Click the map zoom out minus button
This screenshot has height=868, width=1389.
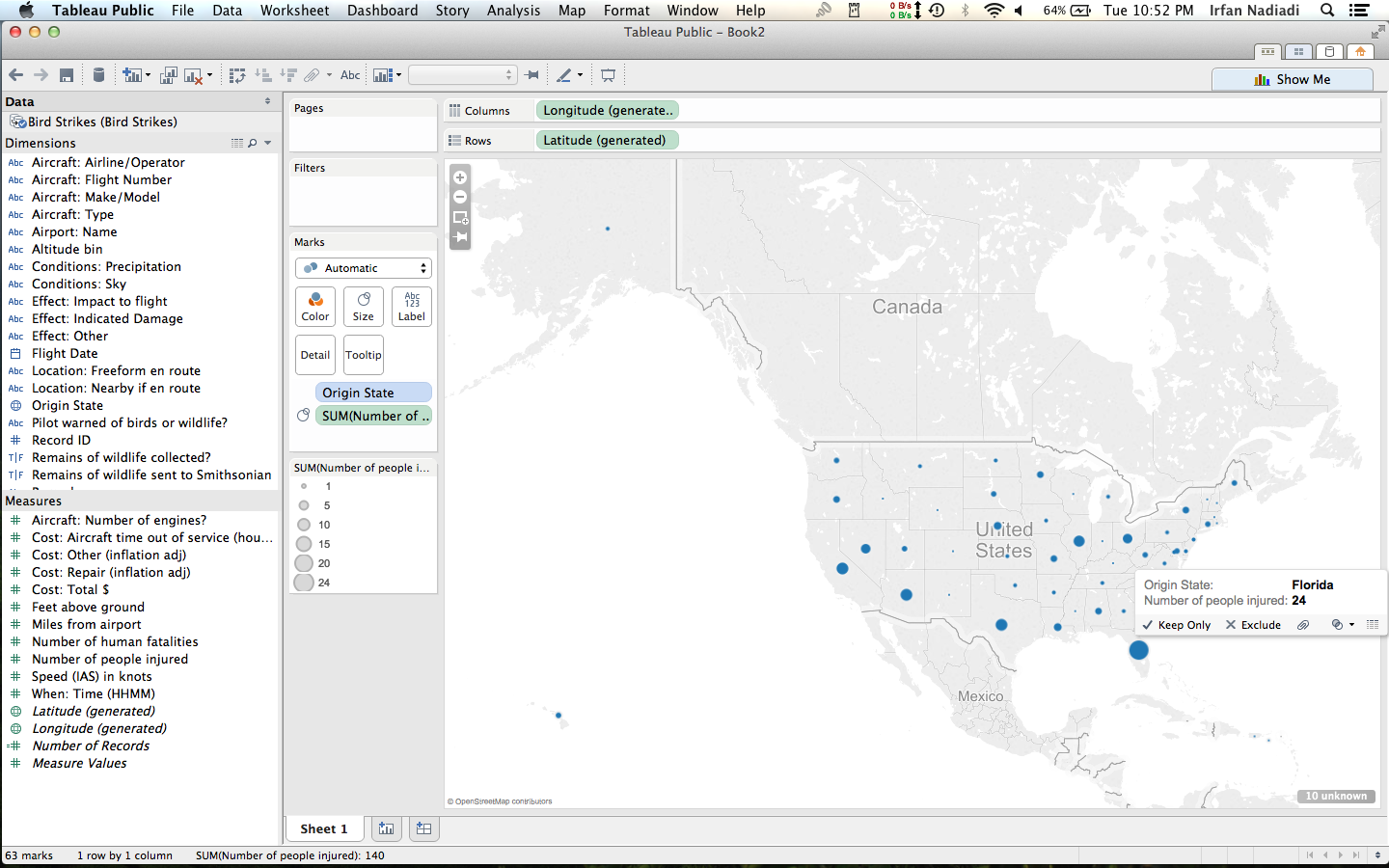(x=460, y=197)
